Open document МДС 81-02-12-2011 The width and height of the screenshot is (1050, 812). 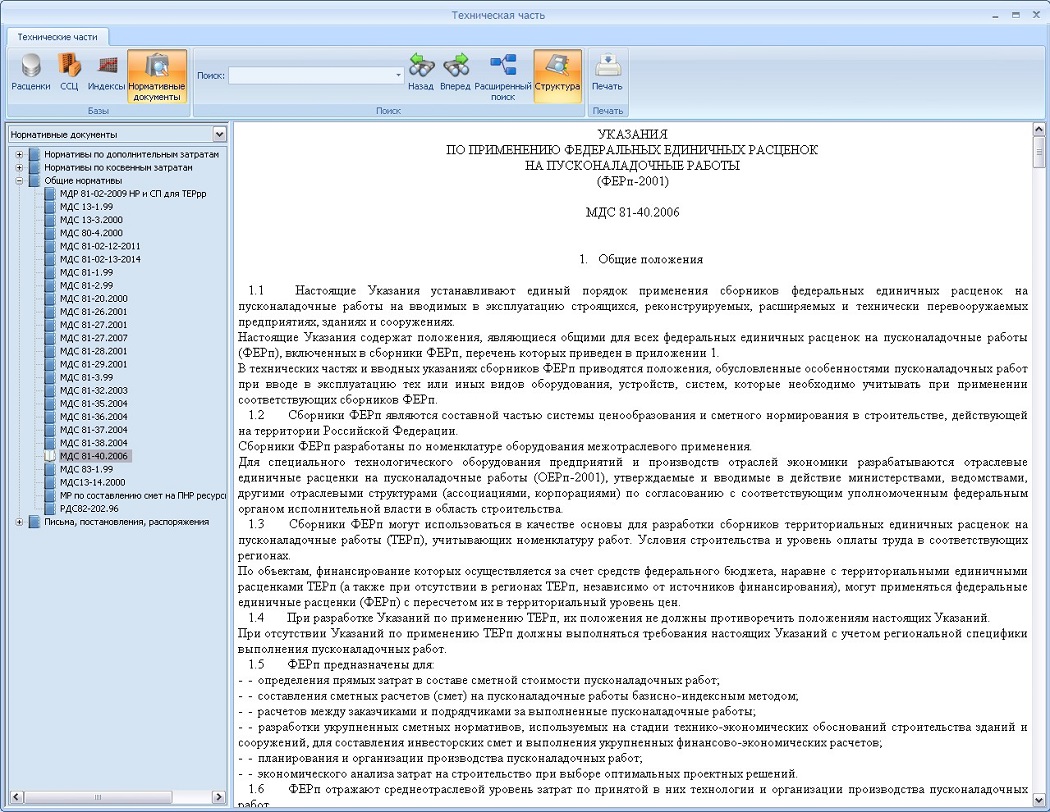(x=100, y=246)
